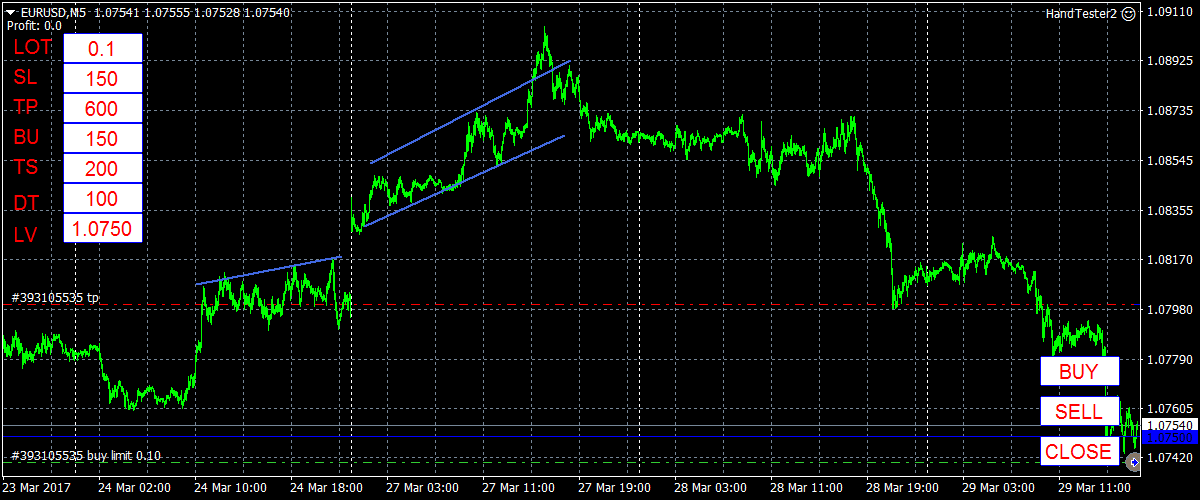Click the BUY button
The image size is (1200, 500).
point(1079,371)
